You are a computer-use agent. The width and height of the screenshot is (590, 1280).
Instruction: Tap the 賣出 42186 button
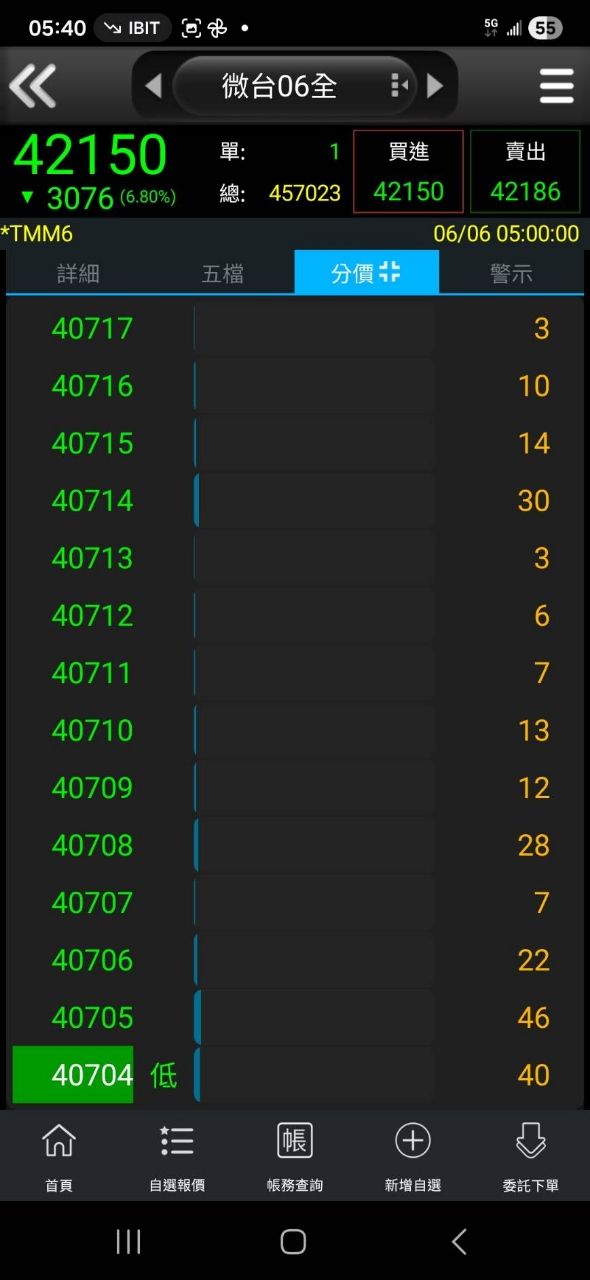[526, 171]
